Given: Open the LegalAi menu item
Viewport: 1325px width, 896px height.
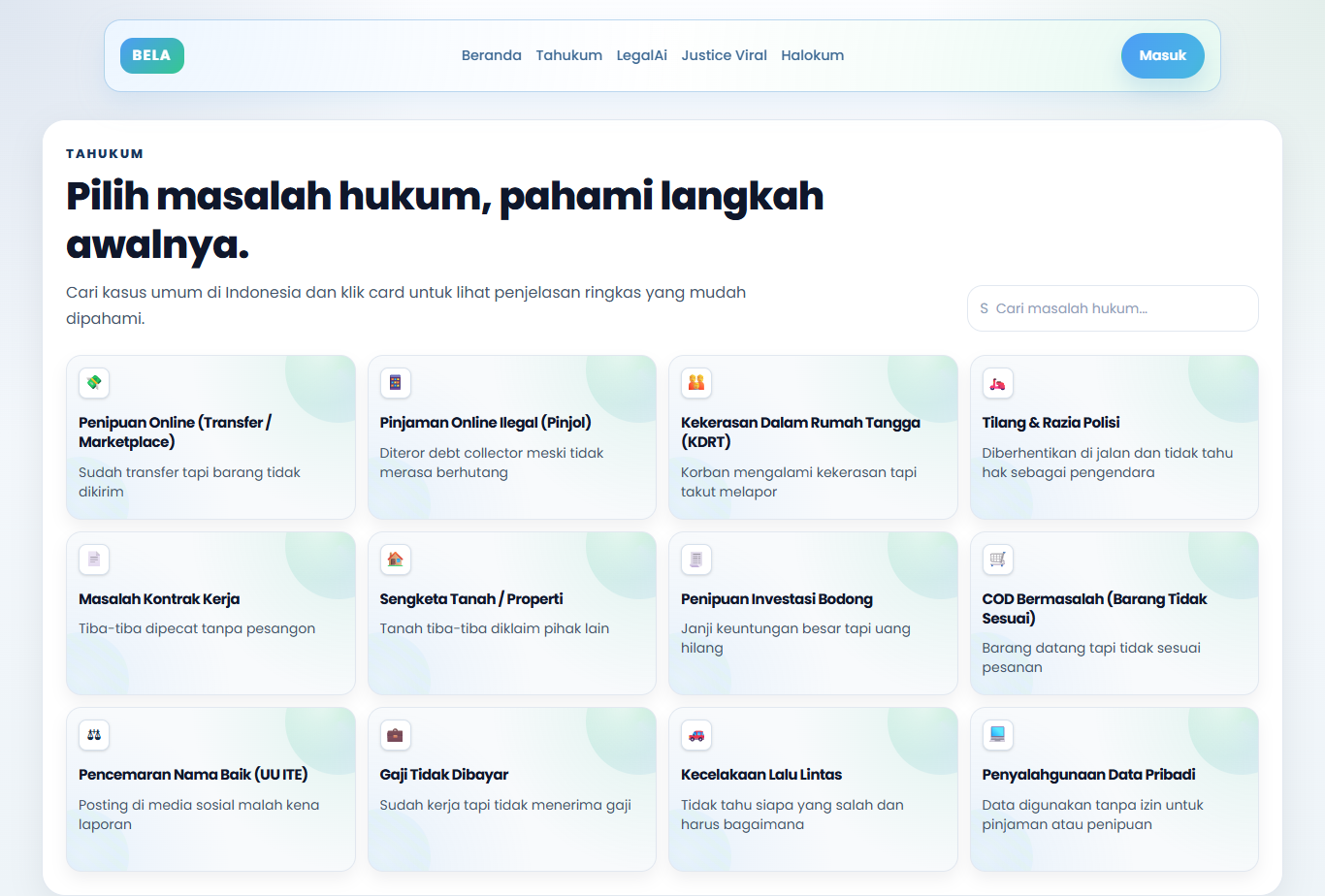Looking at the screenshot, I should (641, 55).
